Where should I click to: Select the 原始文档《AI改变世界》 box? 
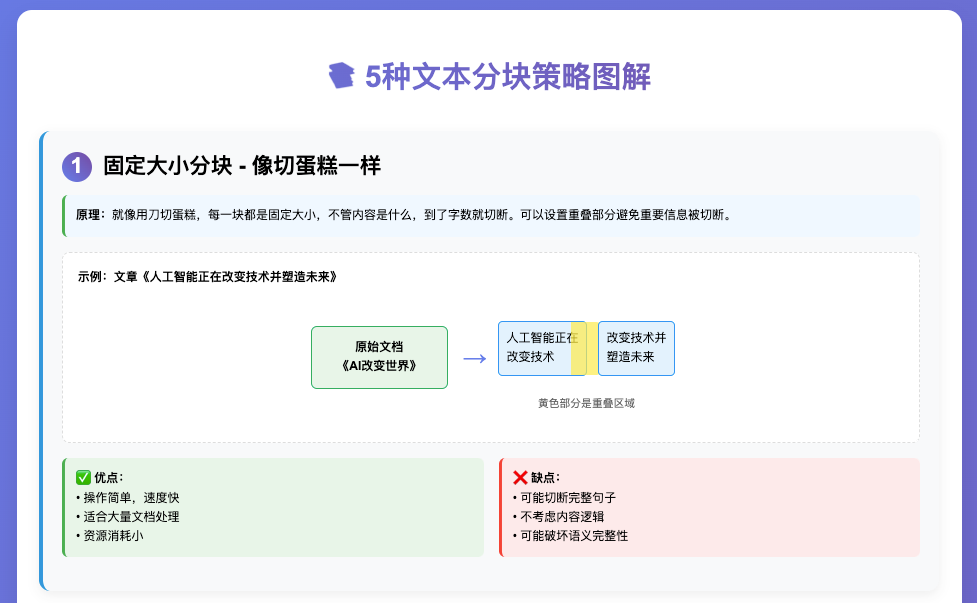pos(379,357)
